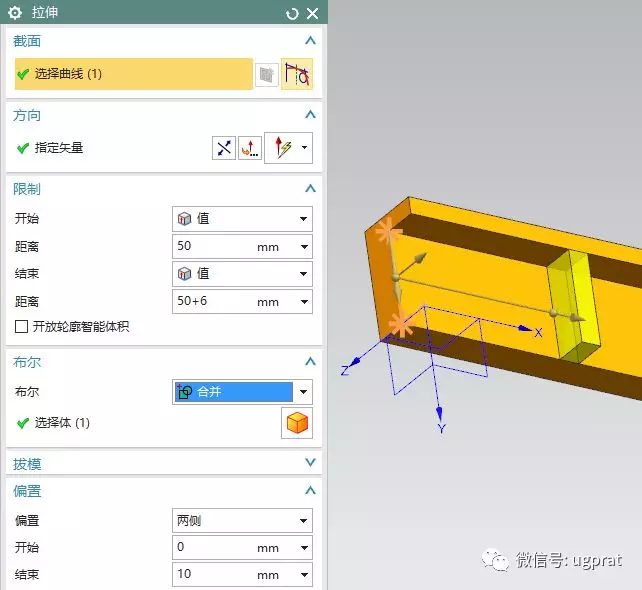Collapse the 限制 section
The height and width of the screenshot is (590, 642).
[x=310, y=188]
